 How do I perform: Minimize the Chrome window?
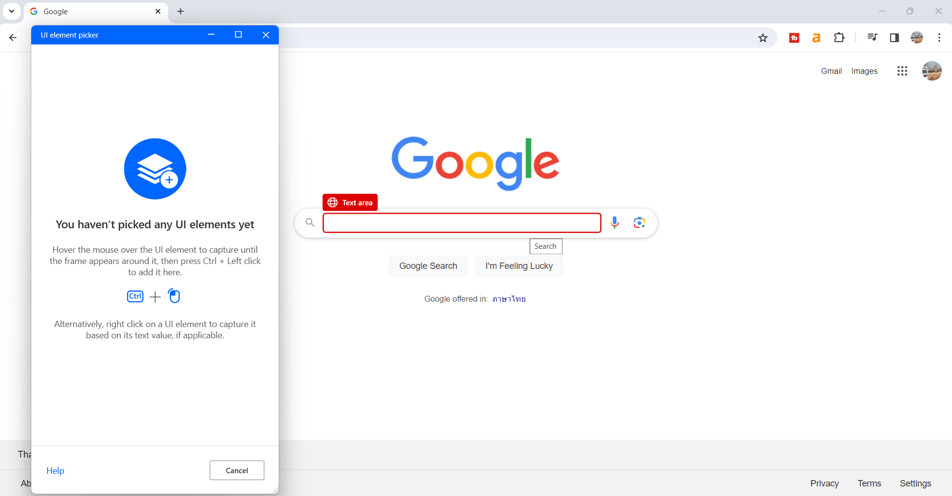click(x=882, y=11)
